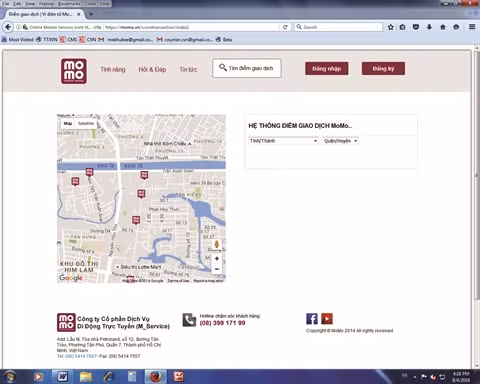Viewport: 480px width, 384px height.
Task: Open the Edit menu
Action: (17, 4)
